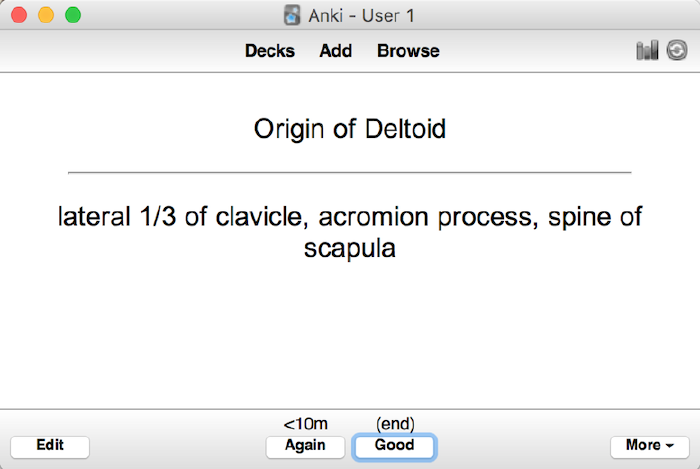Viewport: 700px width, 469px height.
Task: Click the Anki app icon in title bar
Action: pos(293,15)
